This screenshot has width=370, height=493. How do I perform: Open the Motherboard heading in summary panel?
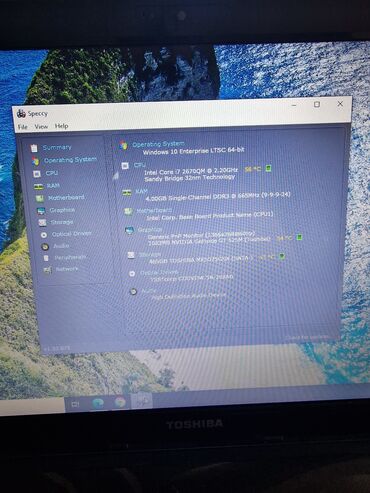click(x=154, y=211)
